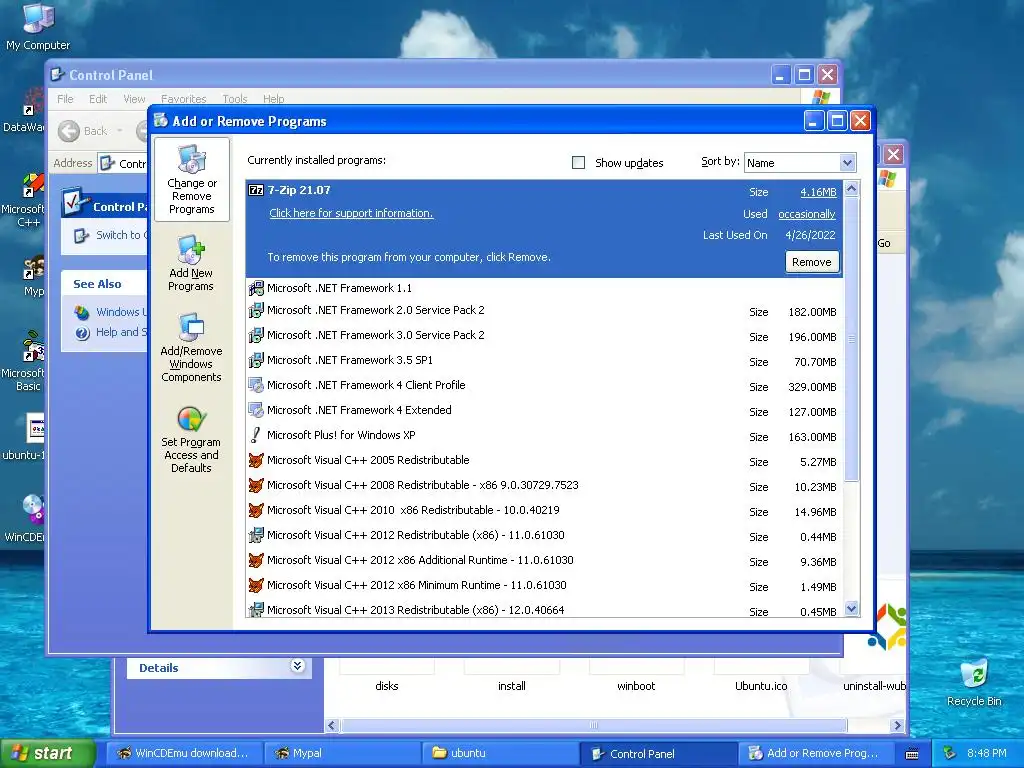Open the WinCDEmu desktop shortcut
Screen dimensions: 1024x768
26,519
